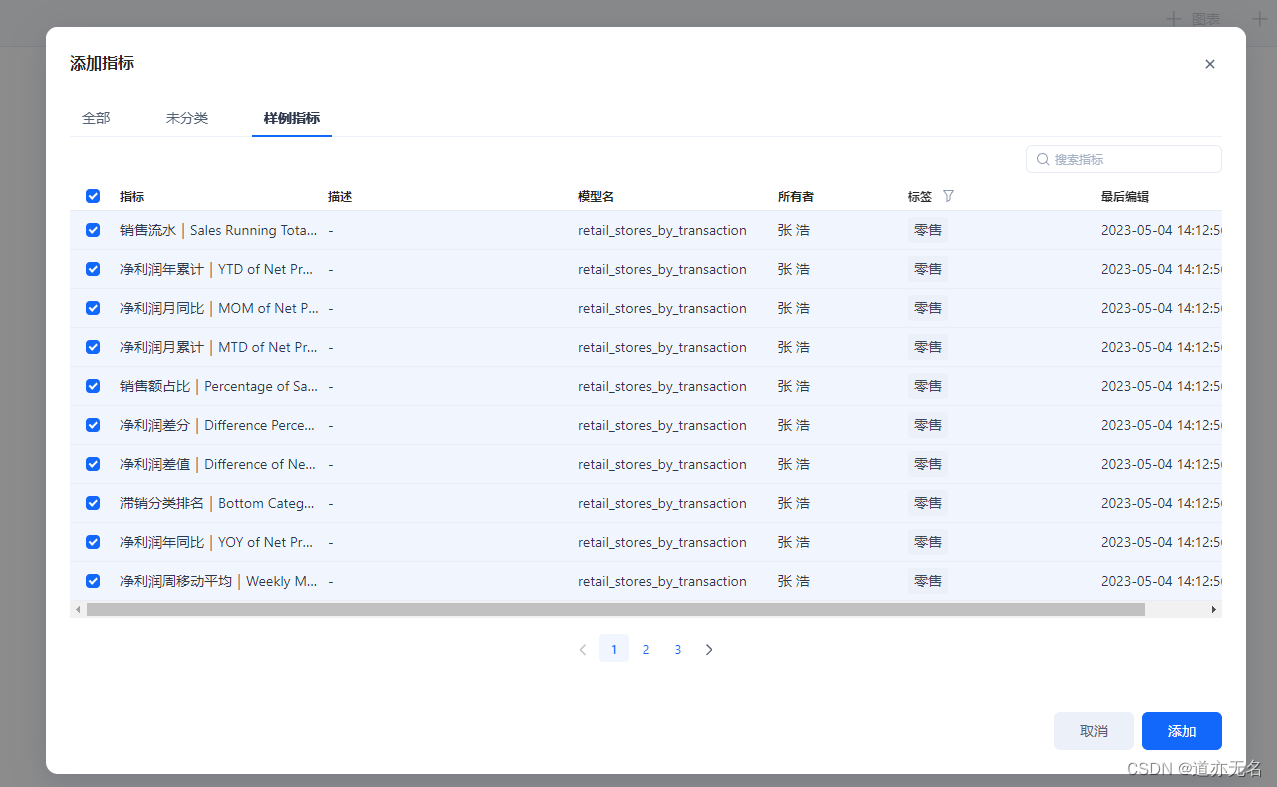Click the filter funnel icon next to 标签

pyautogui.click(x=948, y=196)
